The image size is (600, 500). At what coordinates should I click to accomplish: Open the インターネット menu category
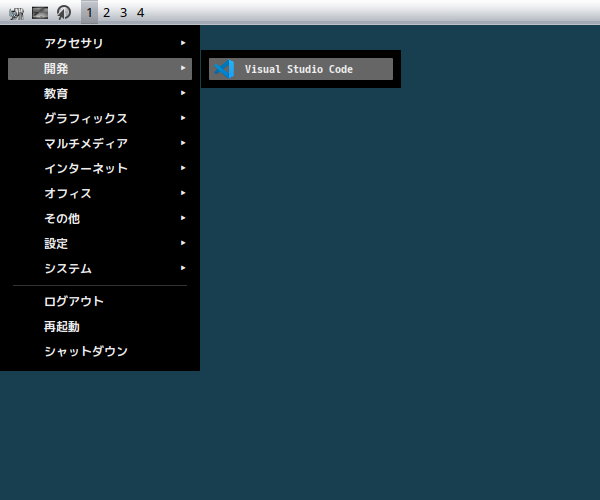point(100,169)
